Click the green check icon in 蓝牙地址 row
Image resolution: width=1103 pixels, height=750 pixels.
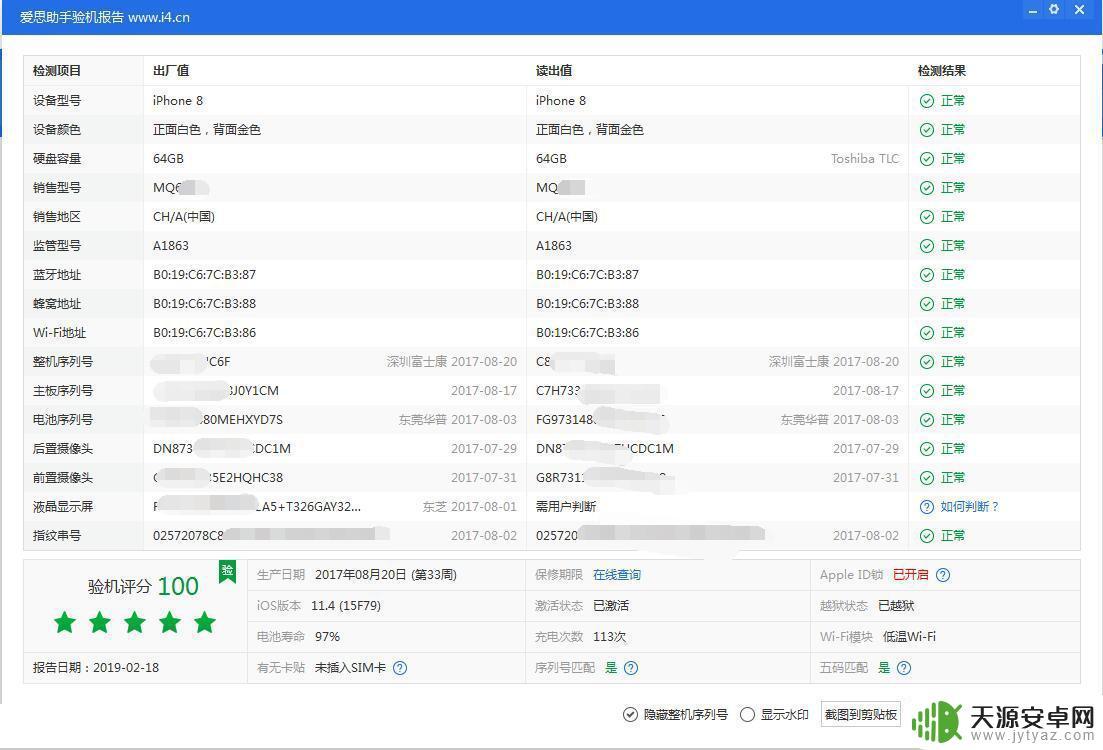point(926,274)
